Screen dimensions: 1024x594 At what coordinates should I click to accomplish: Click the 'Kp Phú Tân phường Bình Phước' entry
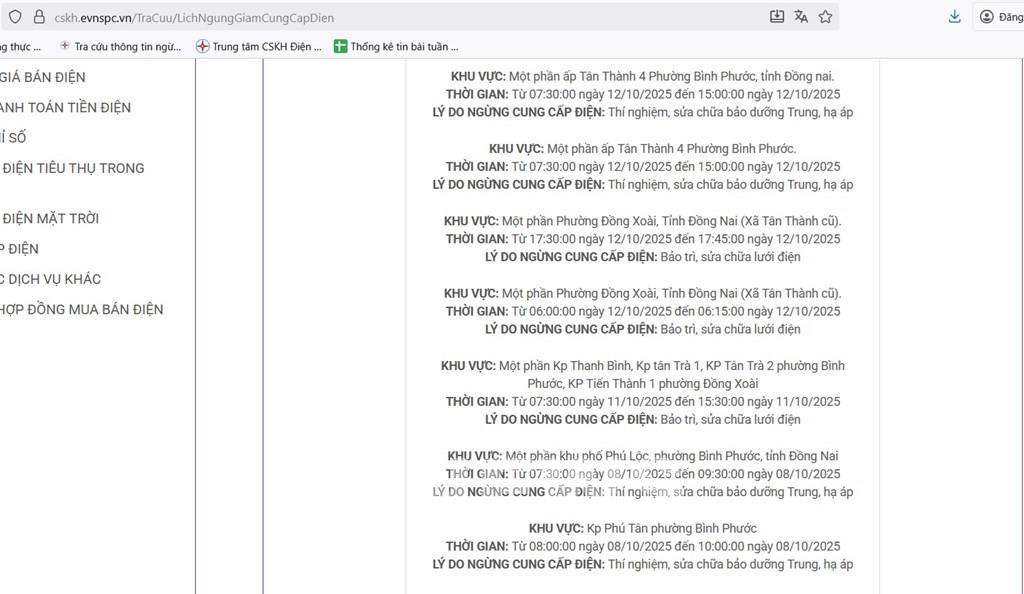coord(642,528)
